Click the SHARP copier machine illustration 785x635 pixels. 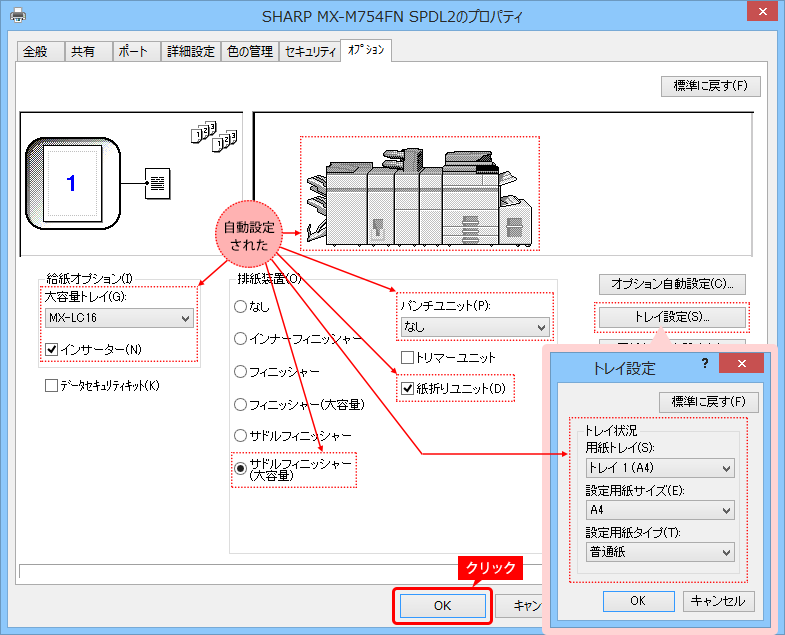click(420, 193)
